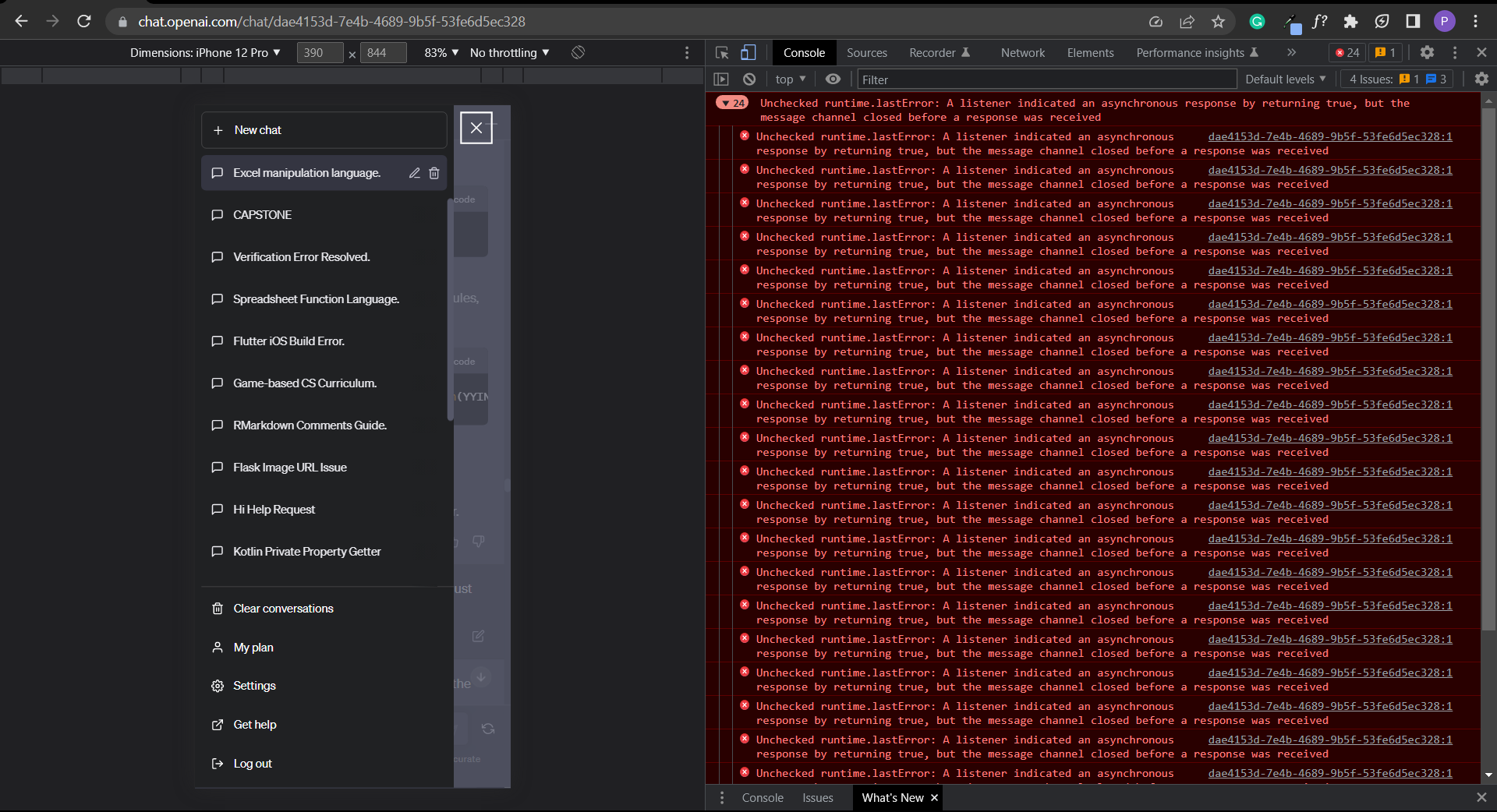Click inside the console Filter input field
1497x812 pixels.
click(1045, 79)
